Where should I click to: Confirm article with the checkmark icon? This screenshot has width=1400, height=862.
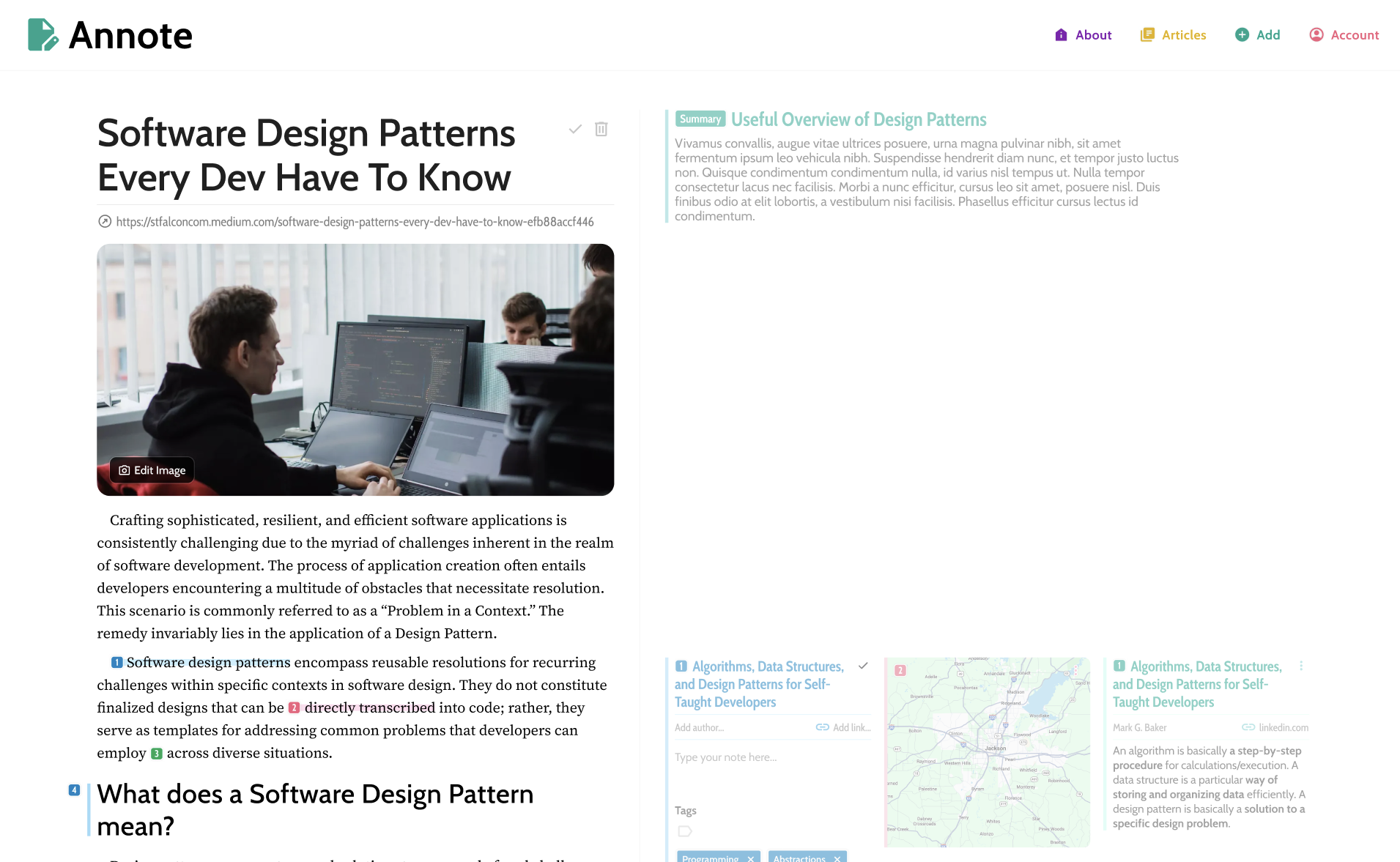click(x=575, y=129)
